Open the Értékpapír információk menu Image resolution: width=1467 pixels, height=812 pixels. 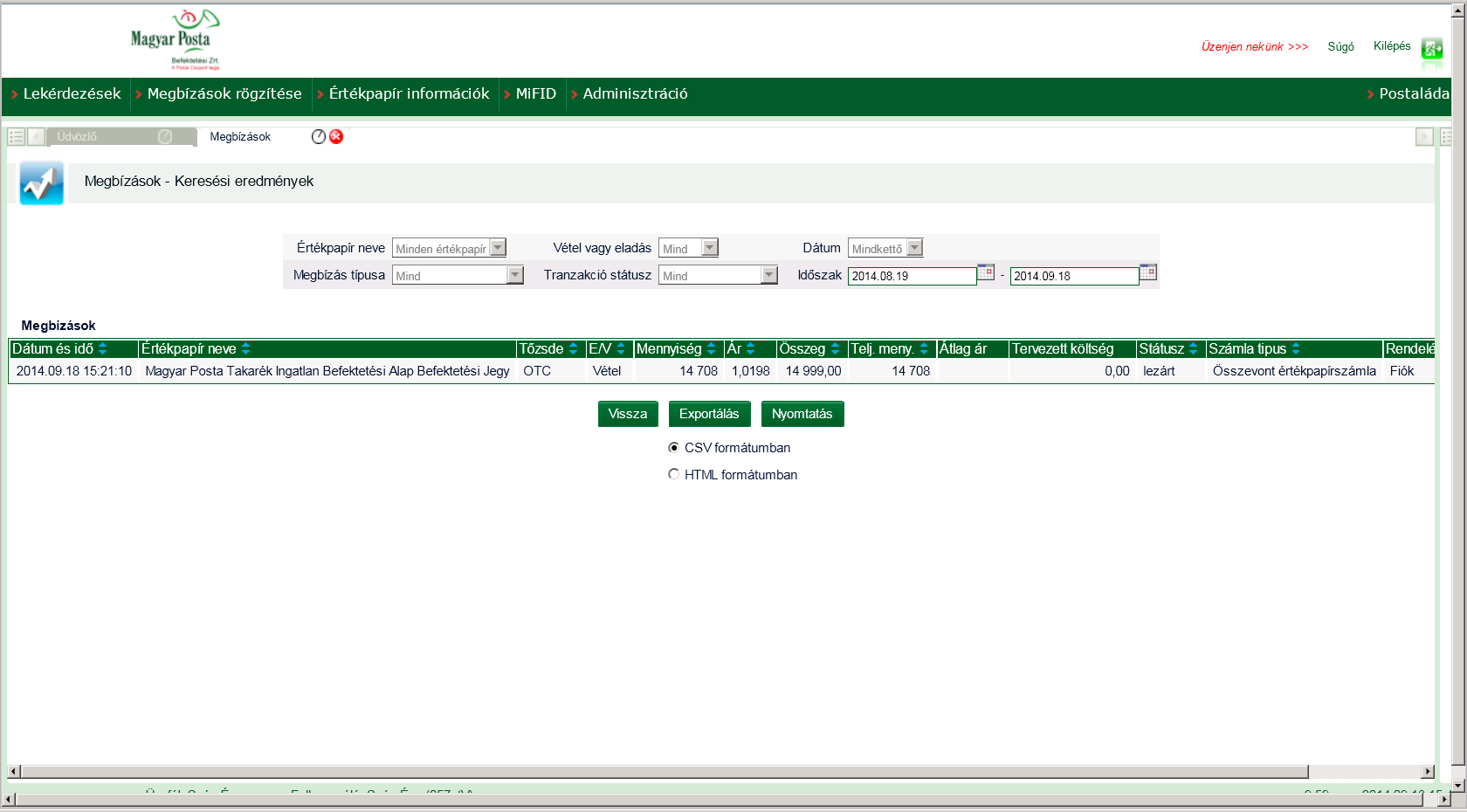[409, 93]
